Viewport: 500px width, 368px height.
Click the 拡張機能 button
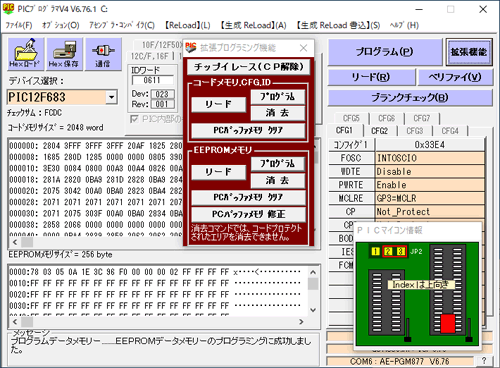469,52
